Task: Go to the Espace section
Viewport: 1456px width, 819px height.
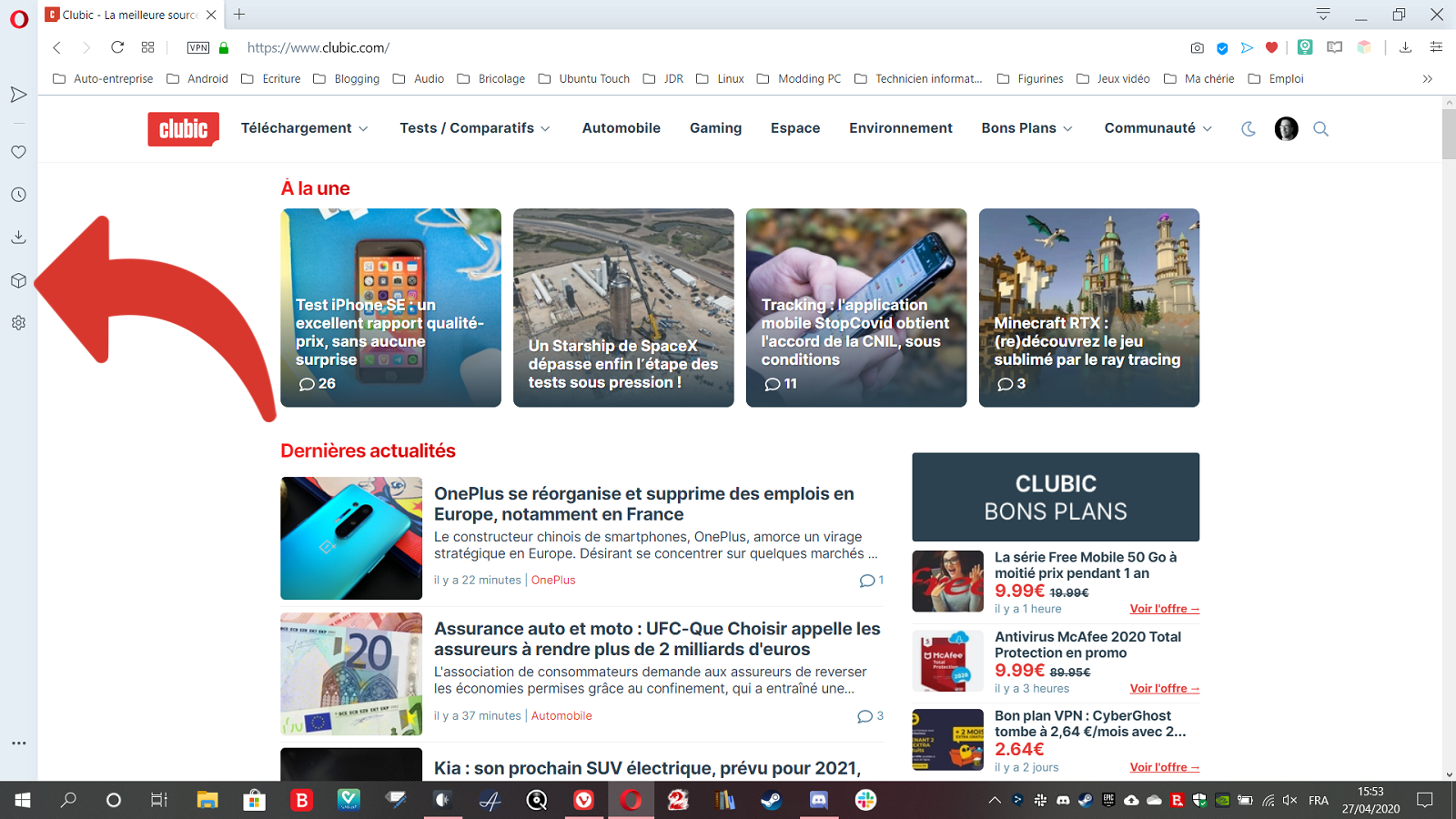Action: [795, 128]
